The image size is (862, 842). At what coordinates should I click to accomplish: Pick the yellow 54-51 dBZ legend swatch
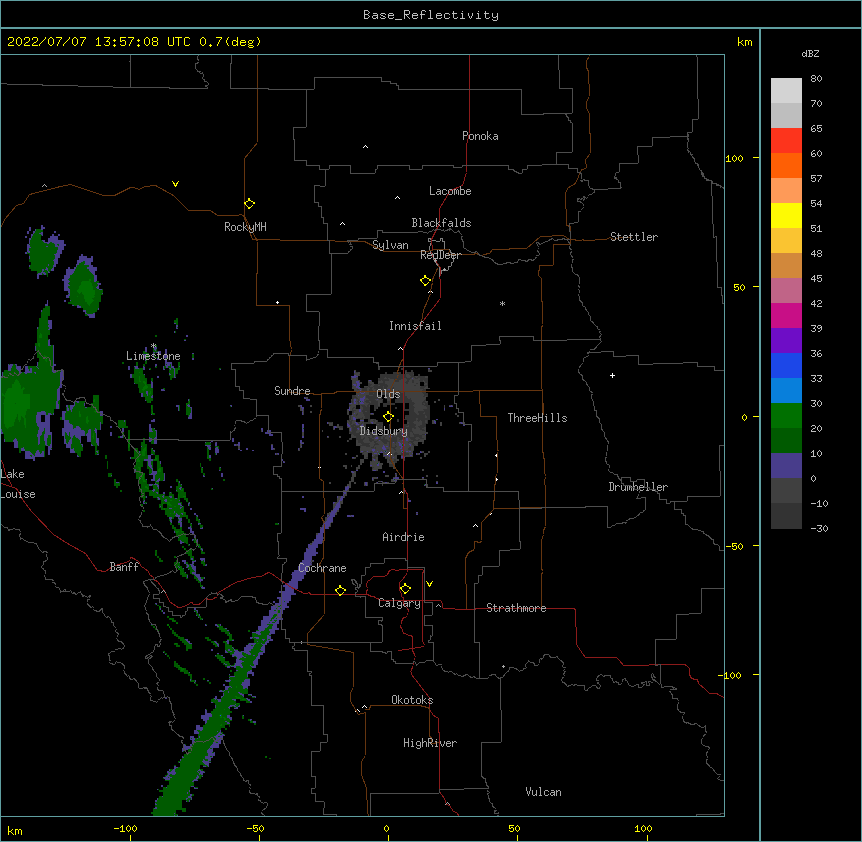786,215
